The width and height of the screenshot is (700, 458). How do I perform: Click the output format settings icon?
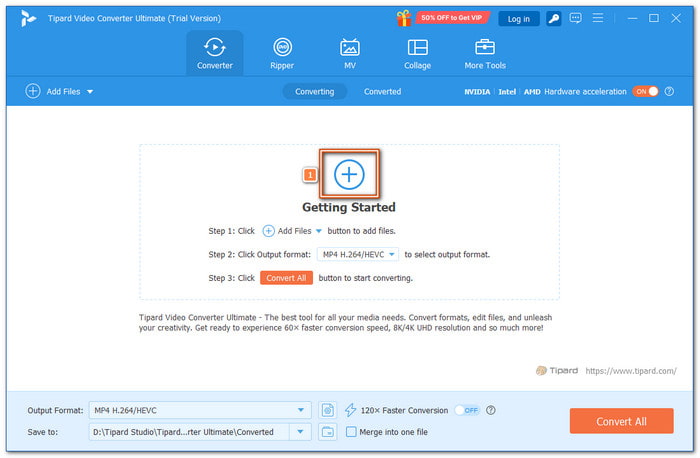(328, 410)
